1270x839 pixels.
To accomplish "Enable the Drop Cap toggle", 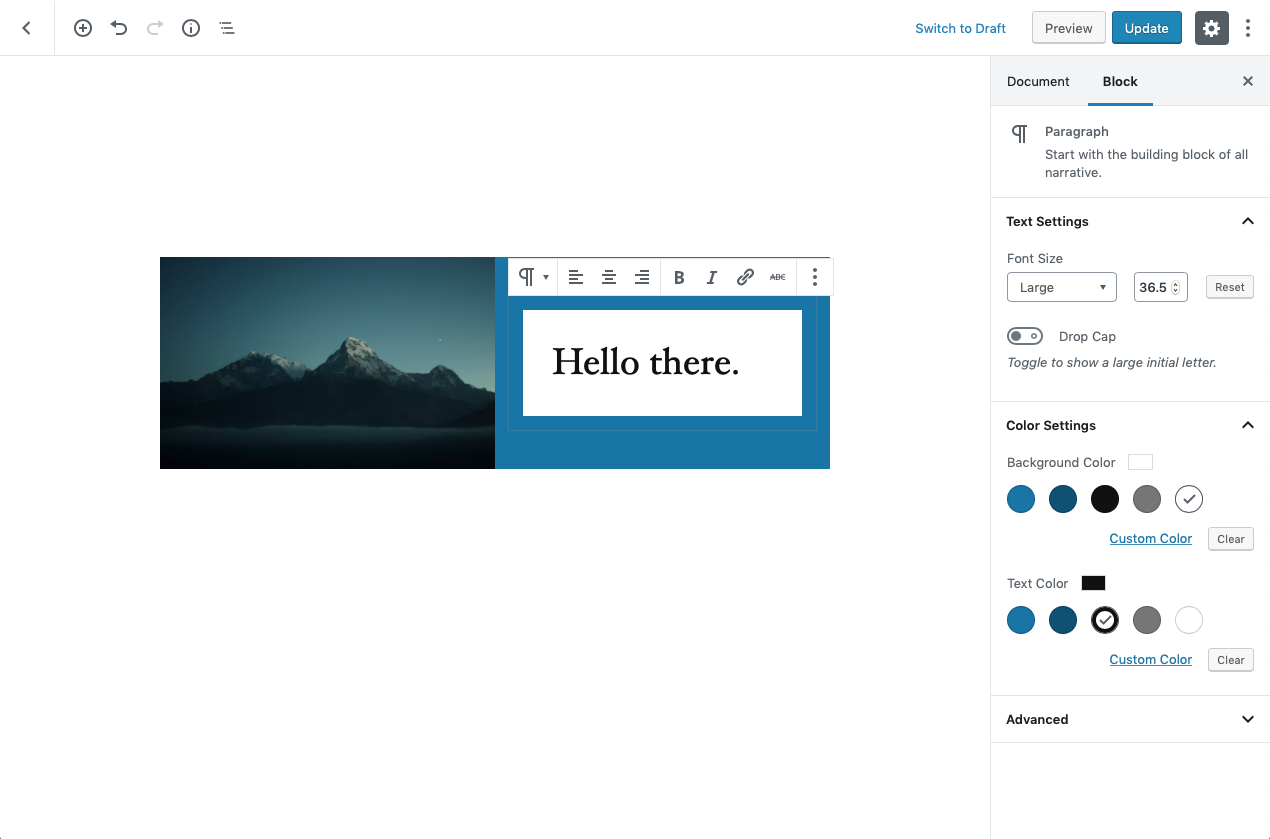I will [1025, 336].
